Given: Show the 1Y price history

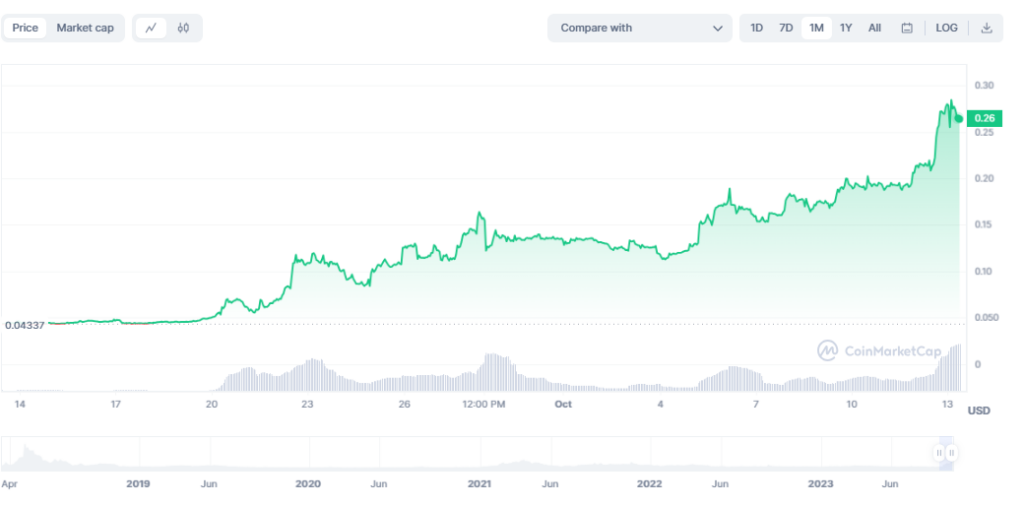Looking at the screenshot, I should tap(846, 28).
